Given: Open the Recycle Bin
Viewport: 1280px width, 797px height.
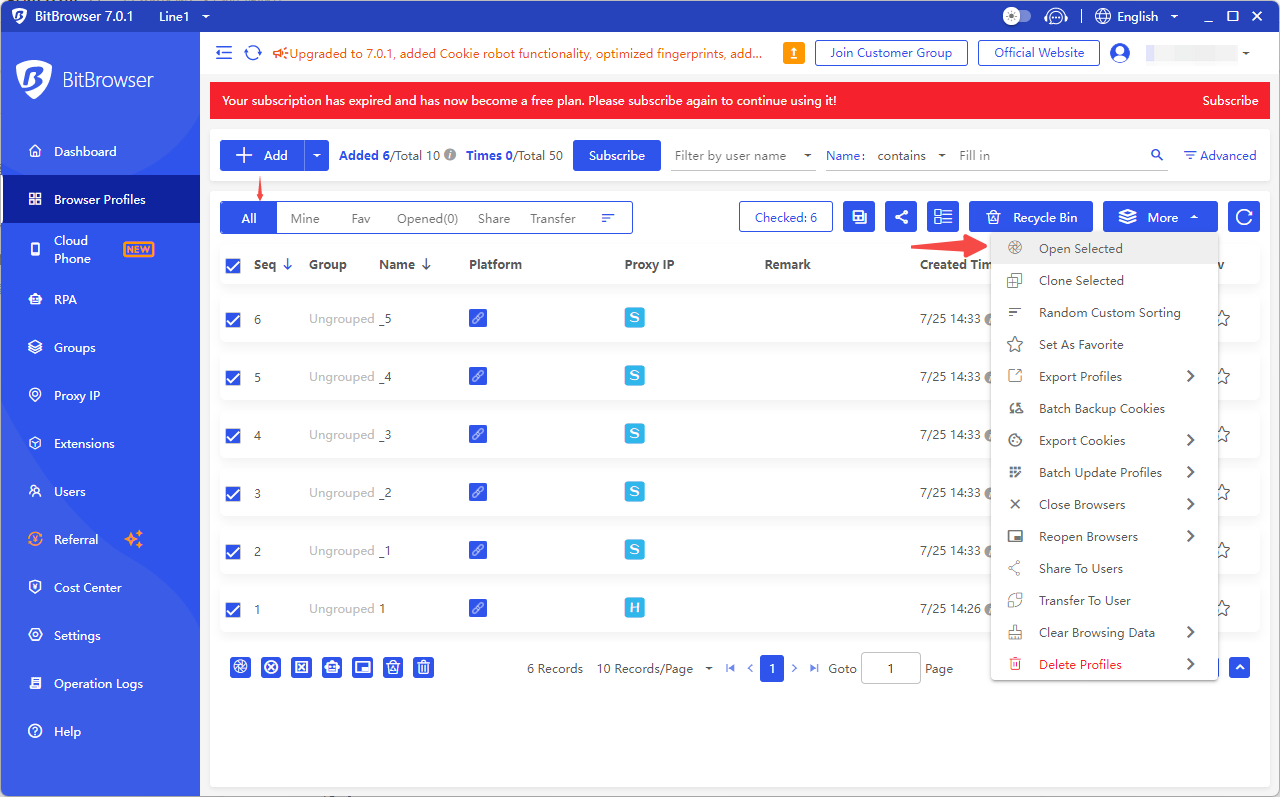Looking at the screenshot, I should (1031, 217).
